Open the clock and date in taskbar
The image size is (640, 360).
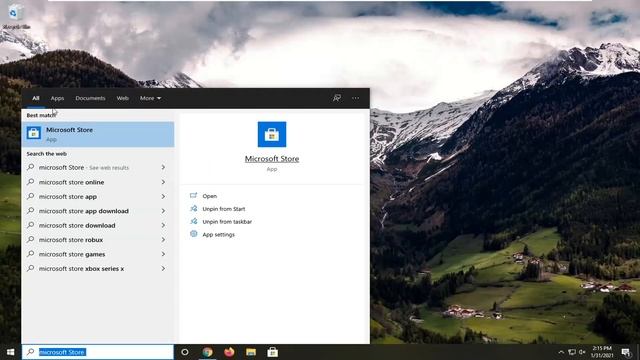click(x=602, y=352)
